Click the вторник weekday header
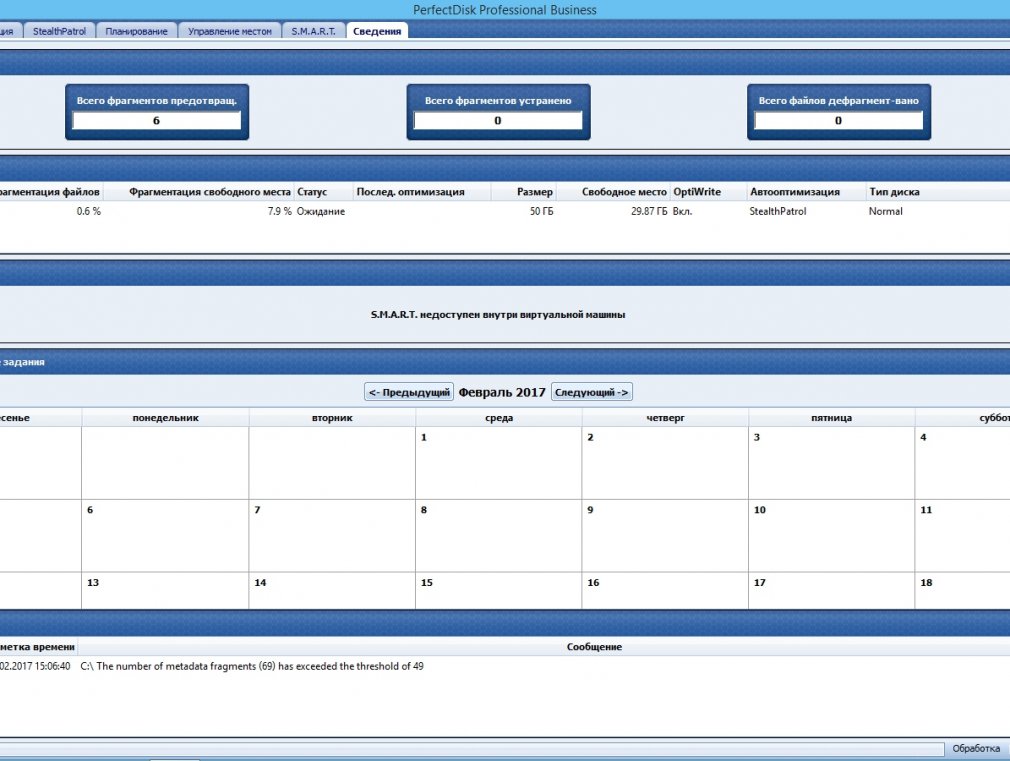This screenshot has height=761, width=1010. 332,418
